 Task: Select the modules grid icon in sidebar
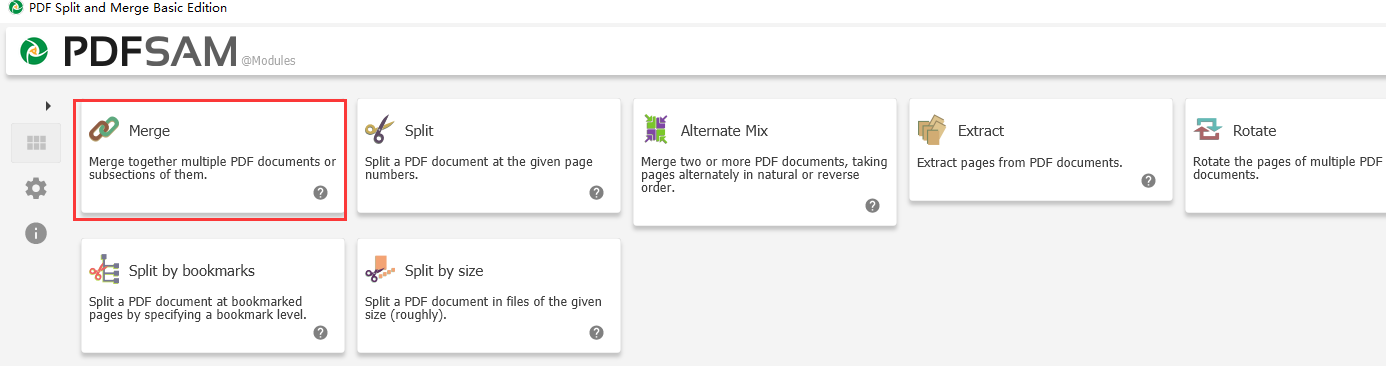[36, 143]
